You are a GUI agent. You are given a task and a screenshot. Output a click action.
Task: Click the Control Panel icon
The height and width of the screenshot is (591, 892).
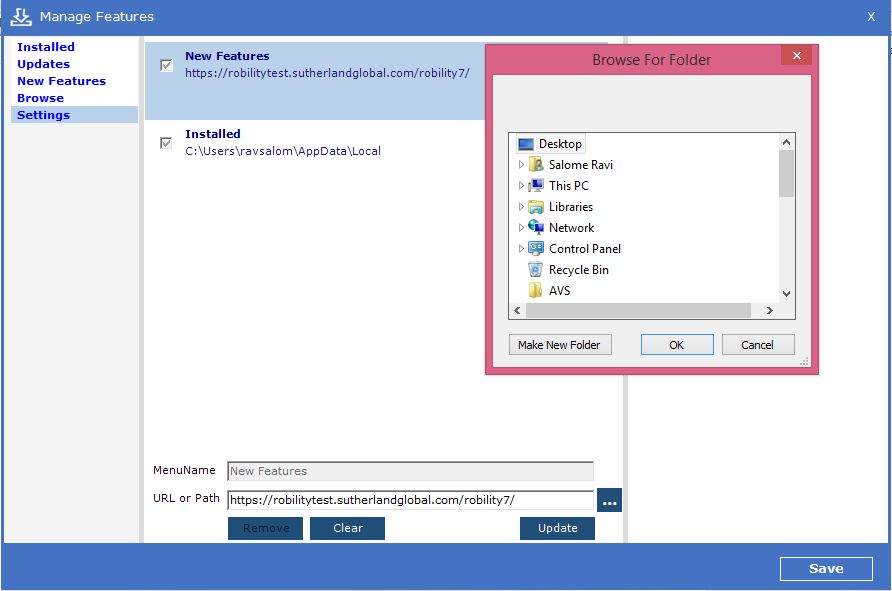pyautogui.click(x=536, y=249)
